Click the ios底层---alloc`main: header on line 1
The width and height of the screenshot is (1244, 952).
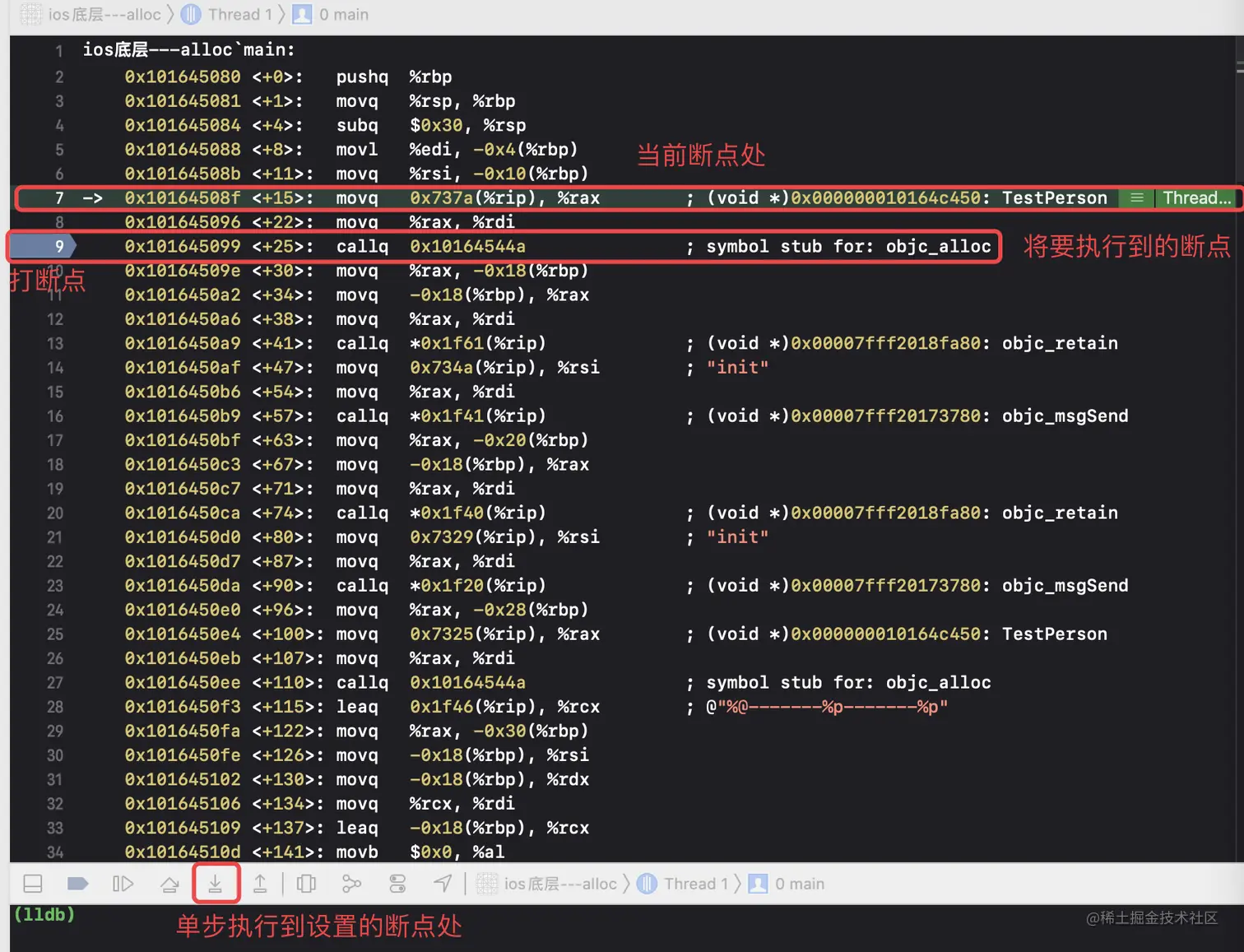click(188, 49)
